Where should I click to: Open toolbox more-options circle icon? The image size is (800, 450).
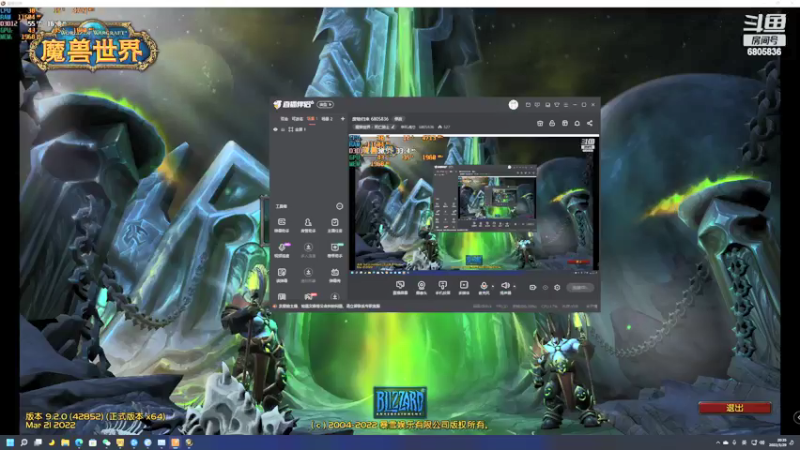coord(339,206)
